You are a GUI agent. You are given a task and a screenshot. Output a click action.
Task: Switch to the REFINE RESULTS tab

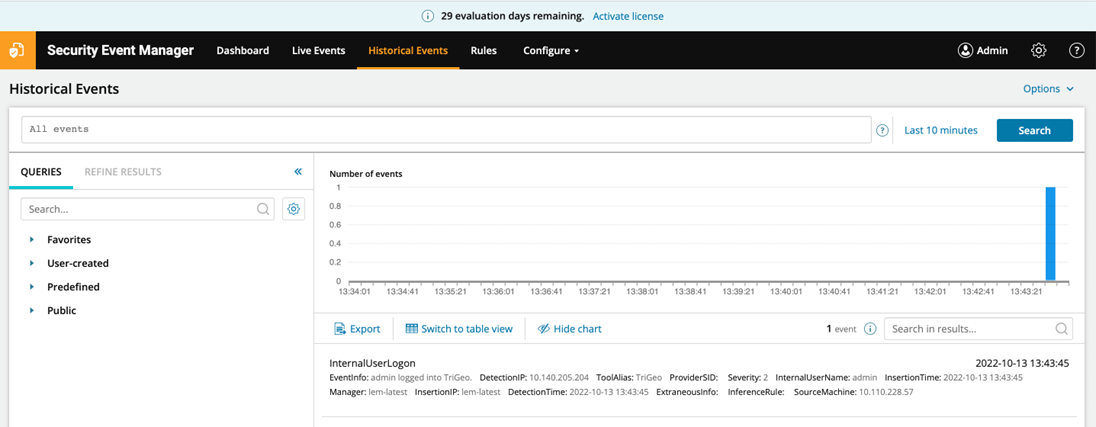[123, 171]
